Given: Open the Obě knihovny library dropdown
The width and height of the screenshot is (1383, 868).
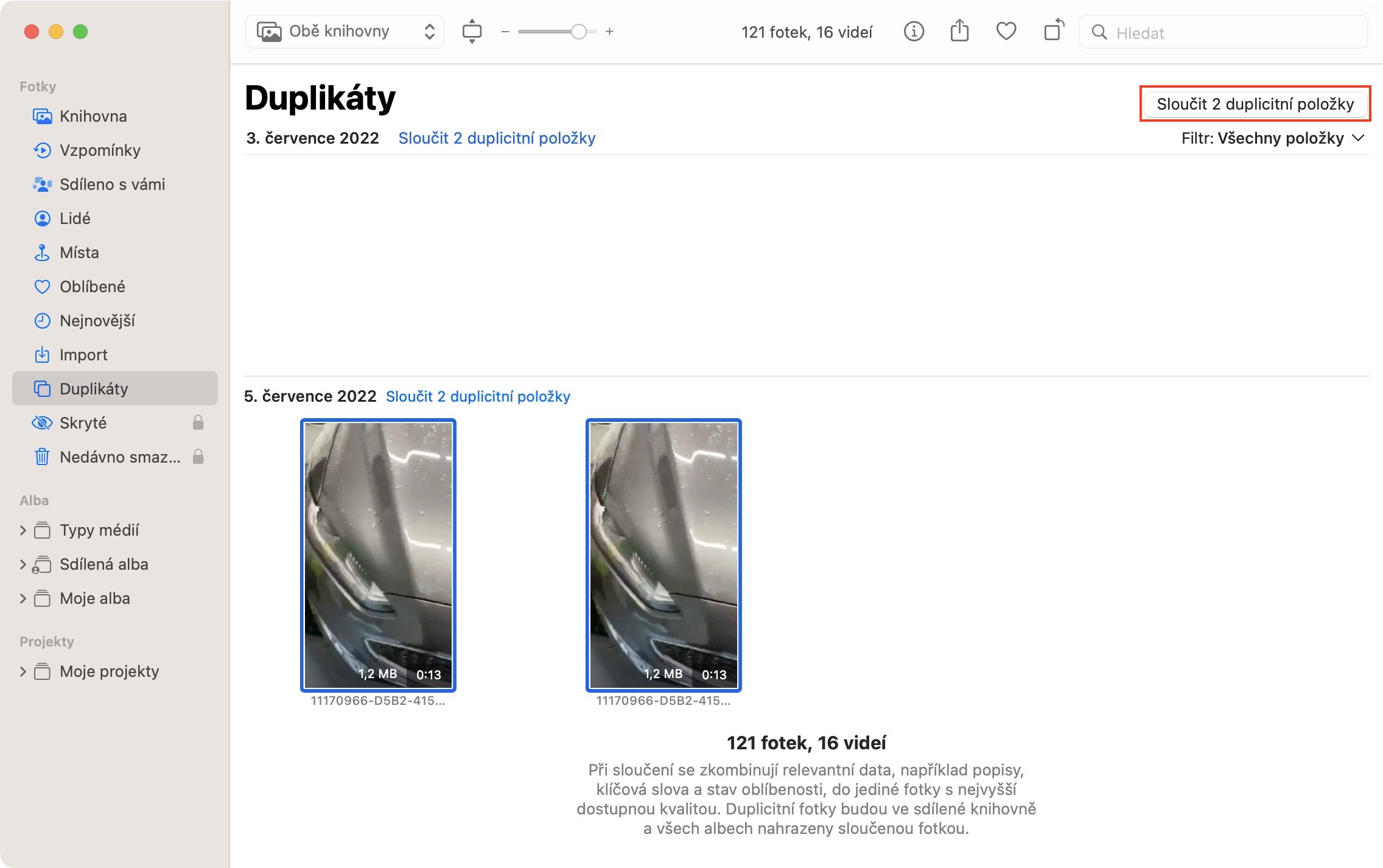Looking at the screenshot, I should pos(345,32).
